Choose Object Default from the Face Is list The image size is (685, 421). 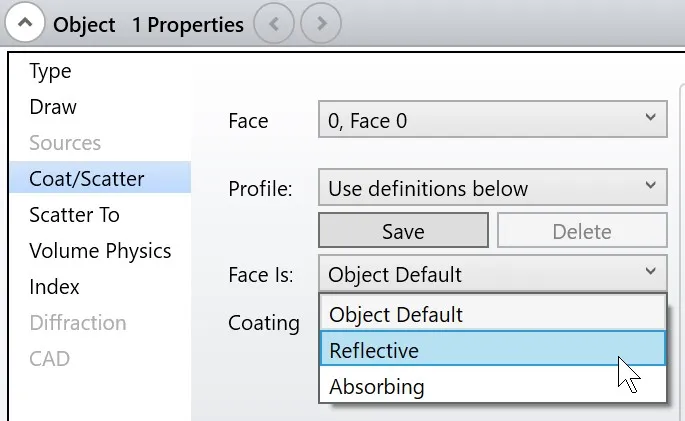[x=396, y=314]
